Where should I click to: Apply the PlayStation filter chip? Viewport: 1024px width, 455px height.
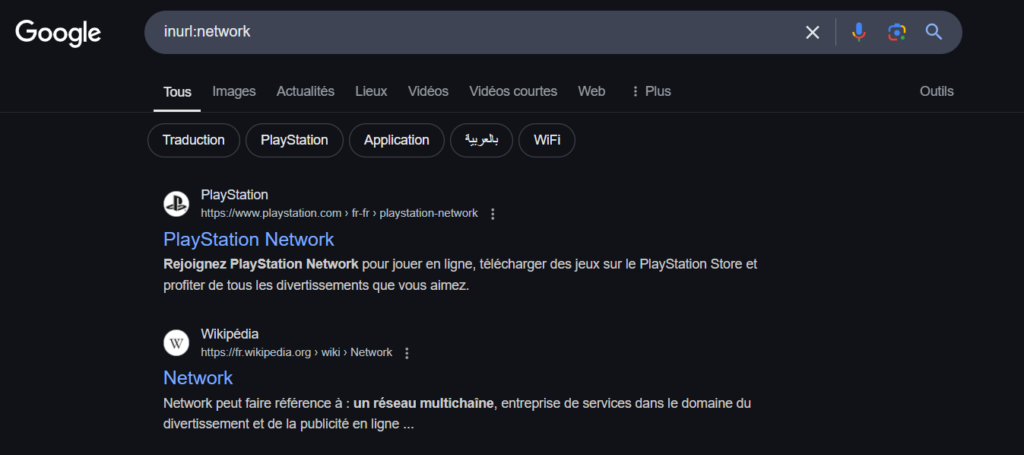pos(294,140)
